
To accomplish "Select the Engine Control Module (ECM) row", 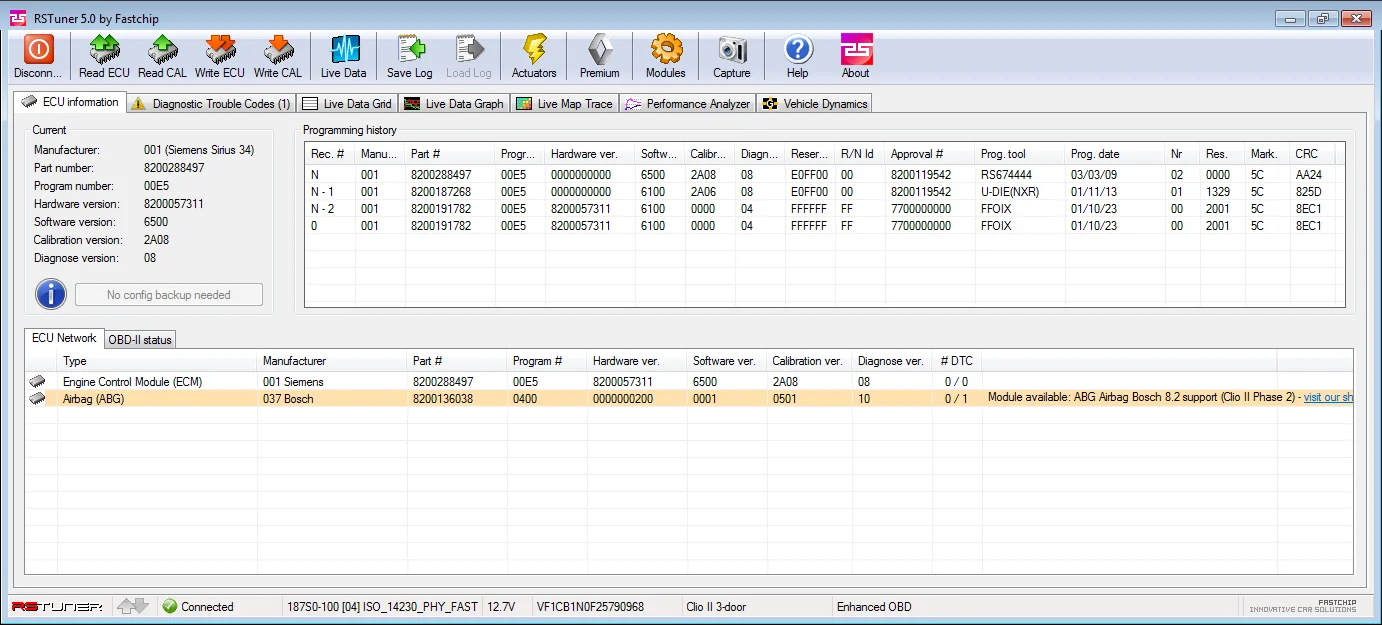I will pyautogui.click(x=689, y=382).
